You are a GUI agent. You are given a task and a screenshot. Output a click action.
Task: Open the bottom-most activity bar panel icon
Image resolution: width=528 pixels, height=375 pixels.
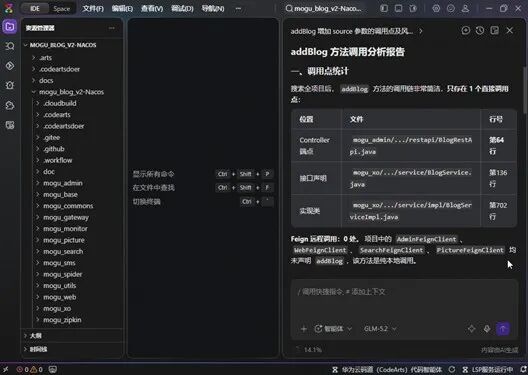pyautogui.click(x=10, y=125)
